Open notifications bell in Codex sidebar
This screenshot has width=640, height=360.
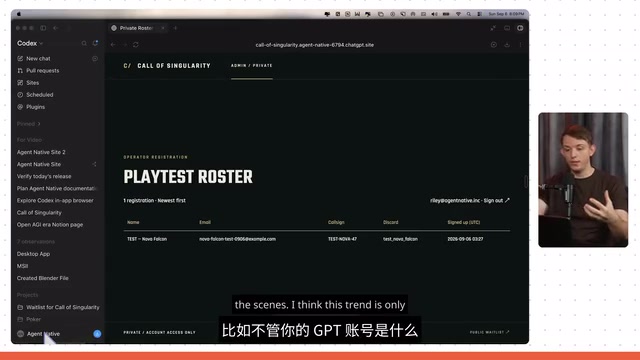[95, 43]
